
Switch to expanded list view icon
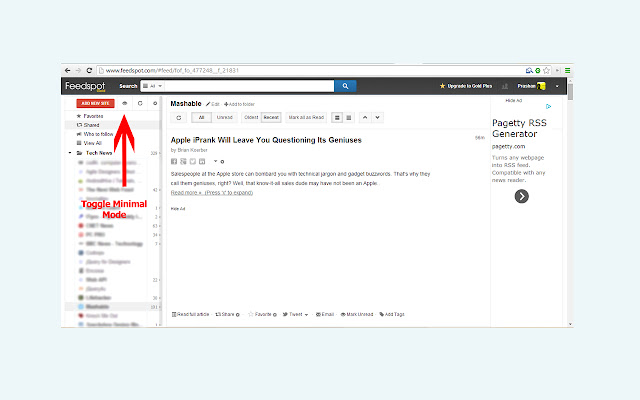337,118
